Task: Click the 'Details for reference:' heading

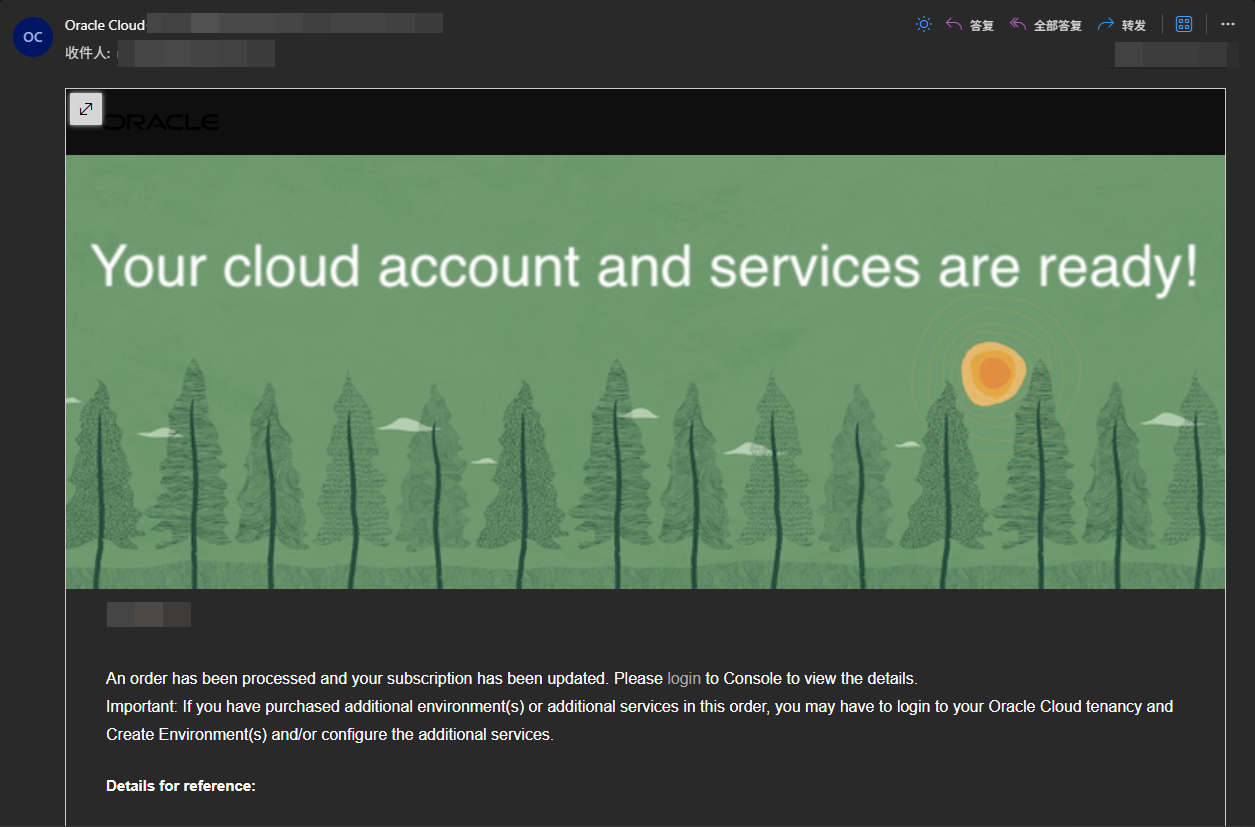Action: (181, 786)
